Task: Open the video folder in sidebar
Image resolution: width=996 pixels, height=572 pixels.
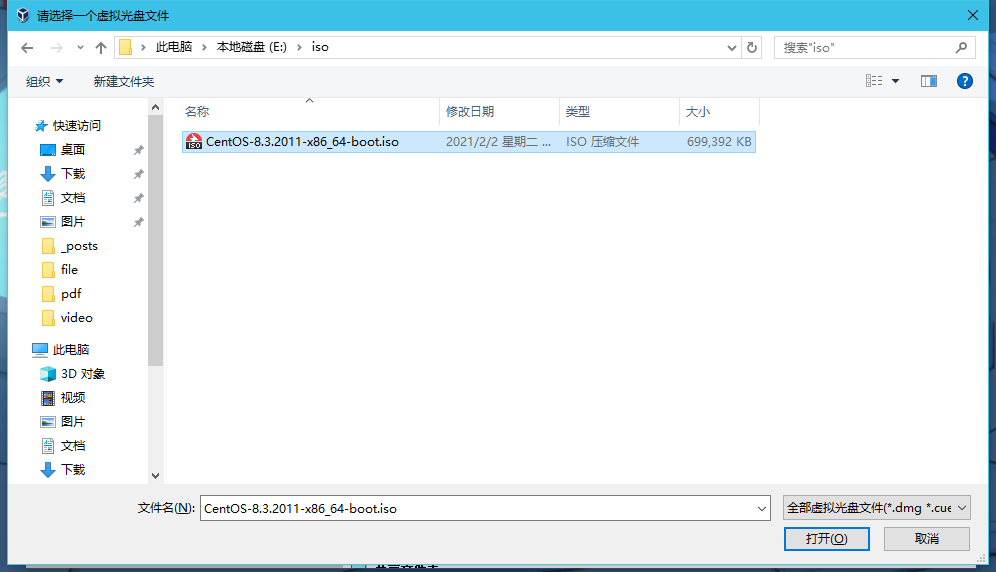Action: point(77,318)
